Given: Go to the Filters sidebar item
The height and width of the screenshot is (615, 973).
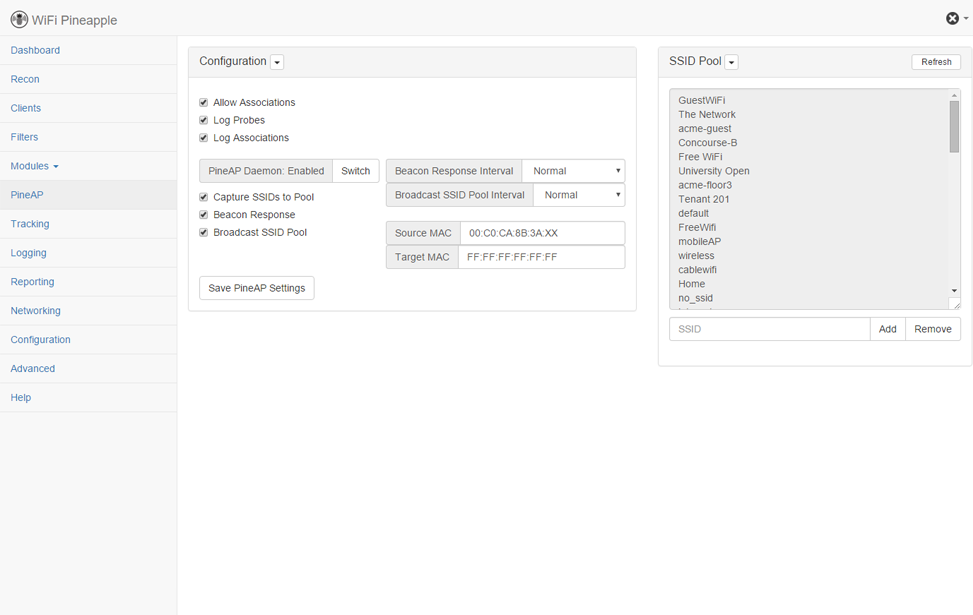Looking at the screenshot, I should pyautogui.click(x=25, y=137).
